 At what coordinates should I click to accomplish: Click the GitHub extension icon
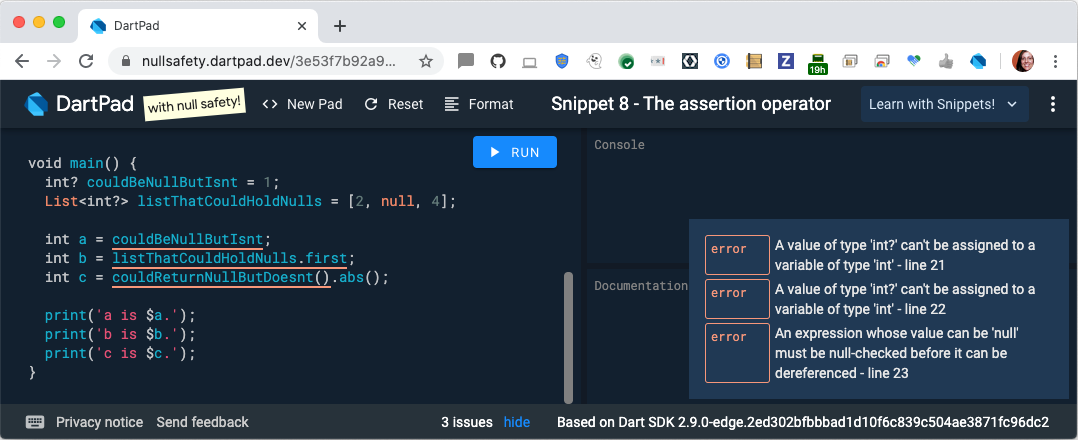(498, 61)
